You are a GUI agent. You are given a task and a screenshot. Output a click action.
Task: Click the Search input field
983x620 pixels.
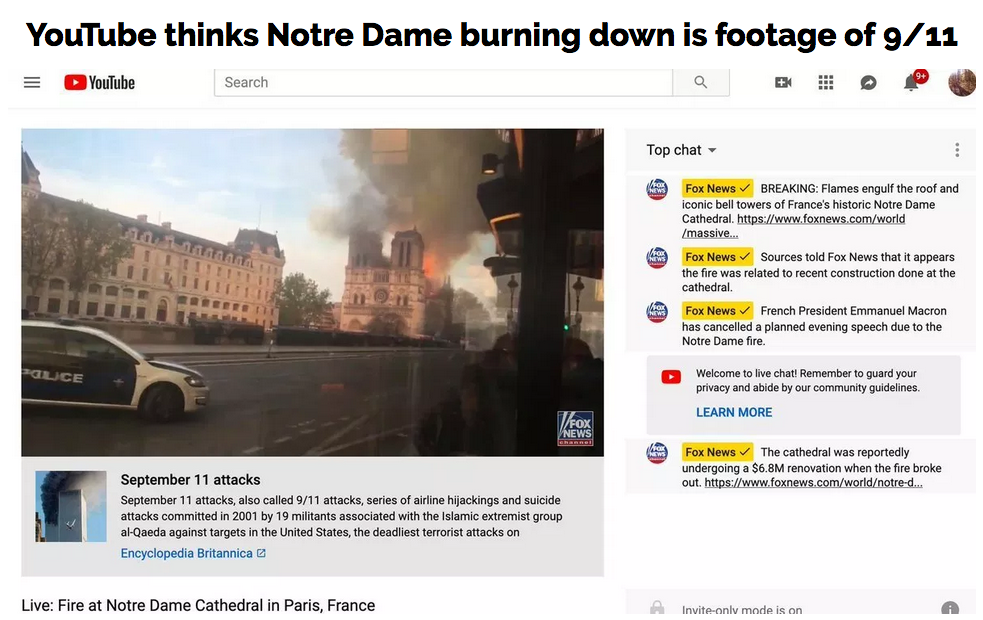[x=443, y=82]
